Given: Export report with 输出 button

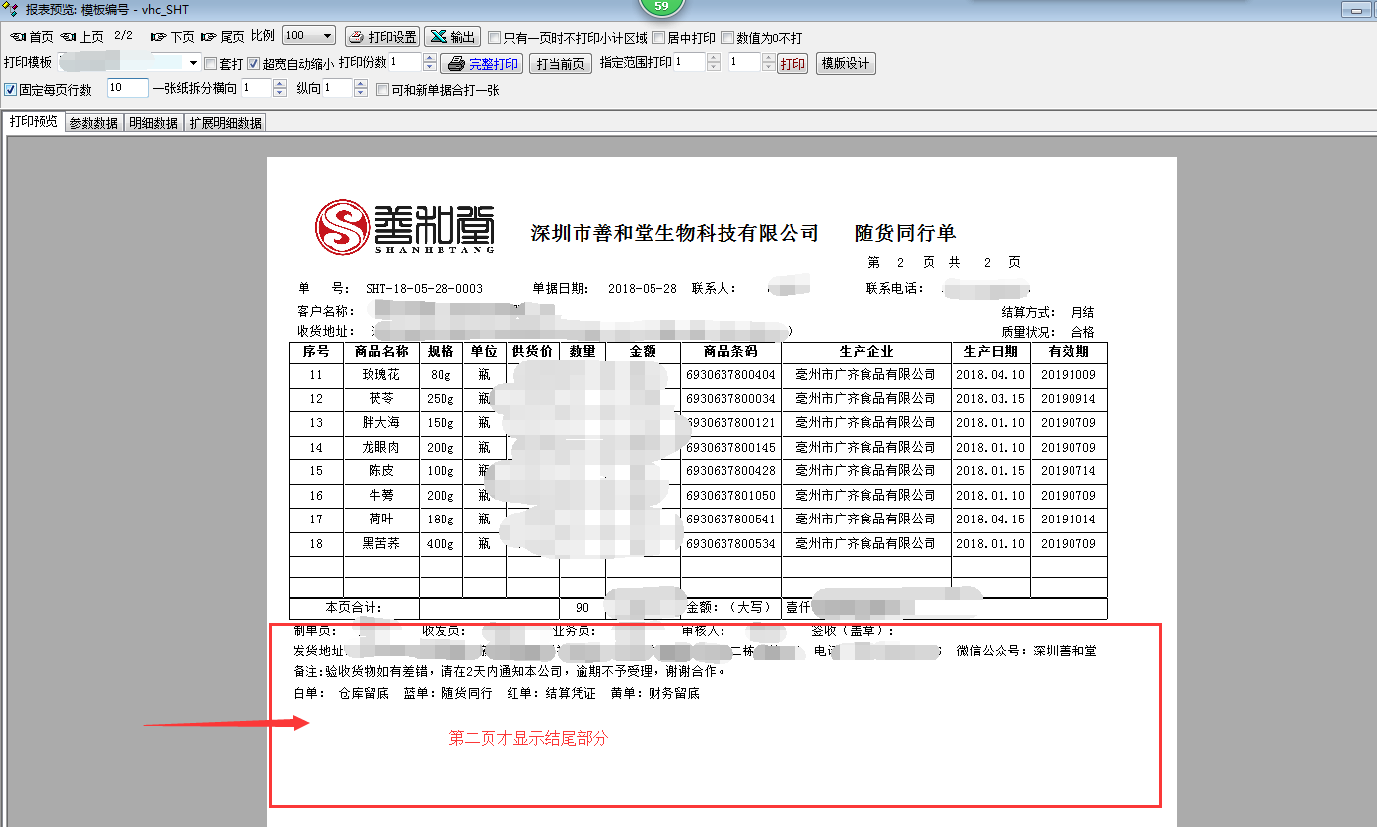Looking at the screenshot, I should pyautogui.click(x=452, y=37).
